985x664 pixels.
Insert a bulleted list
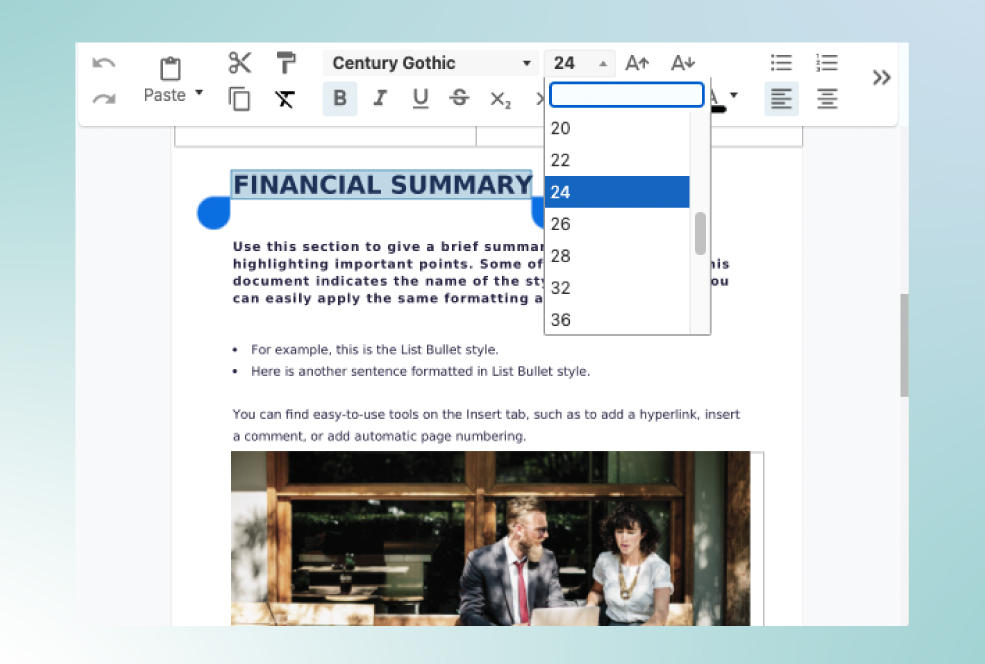pos(781,63)
